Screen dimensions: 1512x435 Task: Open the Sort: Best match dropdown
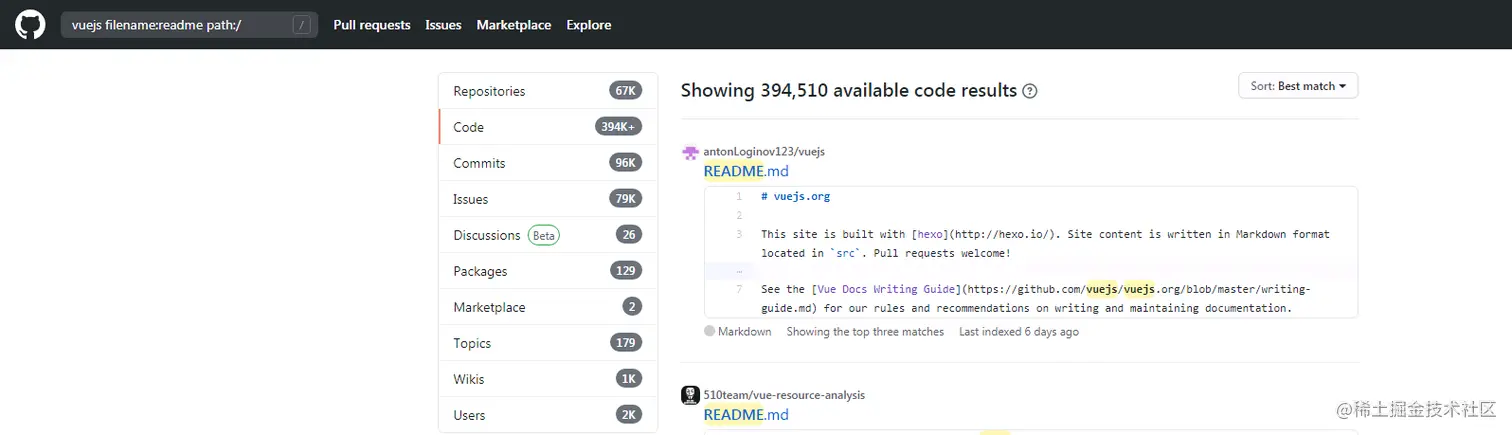point(1297,86)
